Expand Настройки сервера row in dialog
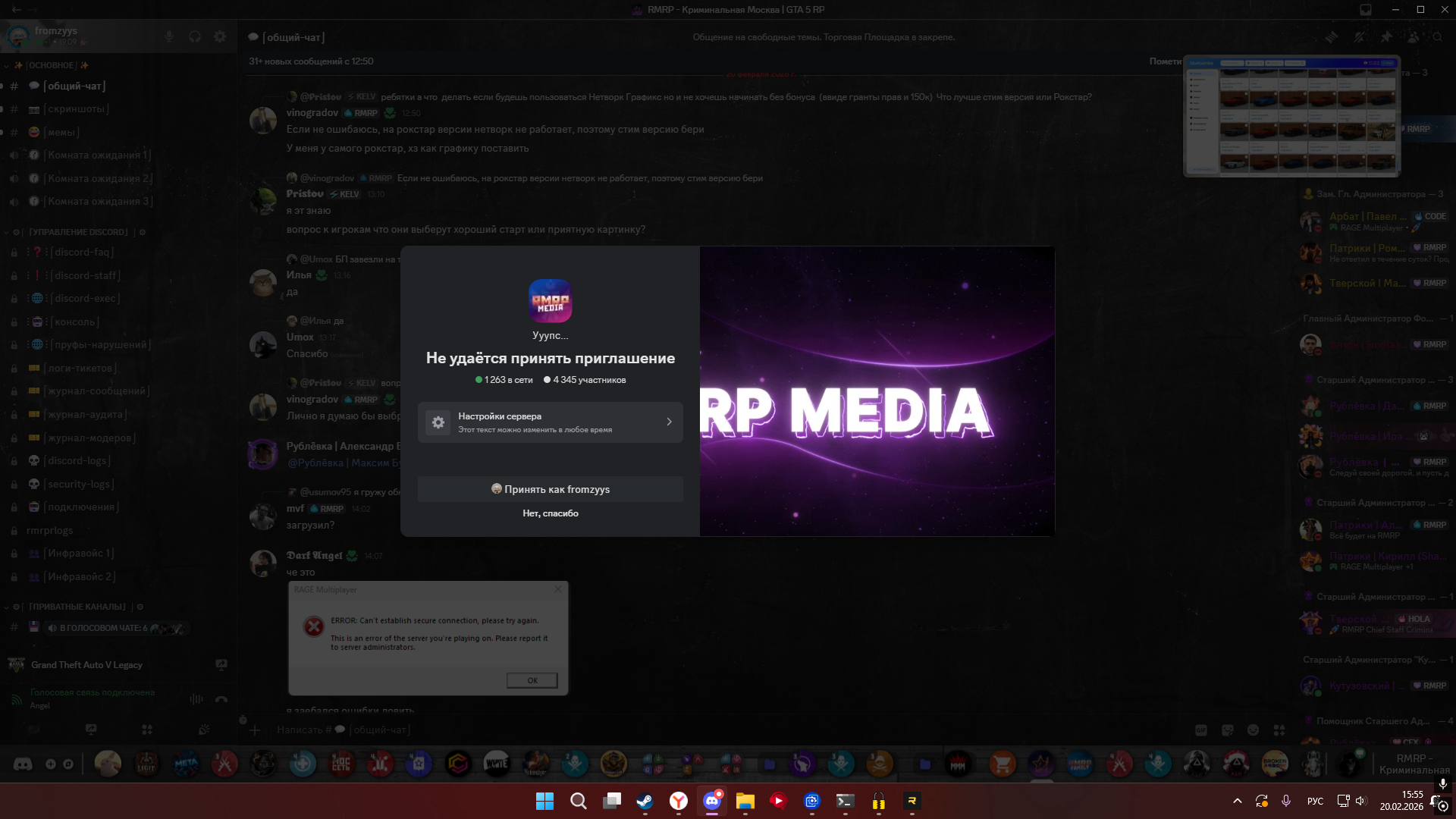The height and width of the screenshot is (819, 1456). pyautogui.click(x=550, y=422)
